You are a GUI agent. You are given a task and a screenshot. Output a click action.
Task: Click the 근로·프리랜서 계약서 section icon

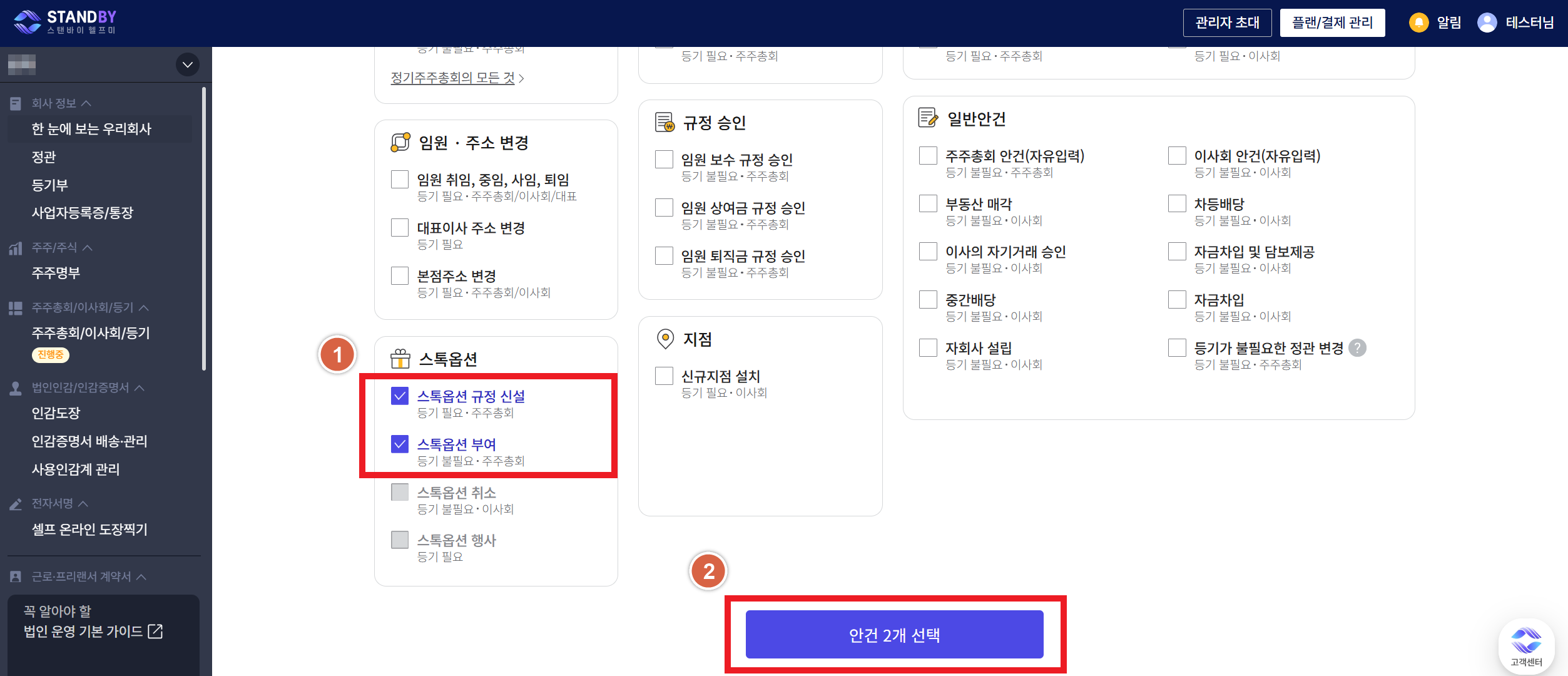16,576
